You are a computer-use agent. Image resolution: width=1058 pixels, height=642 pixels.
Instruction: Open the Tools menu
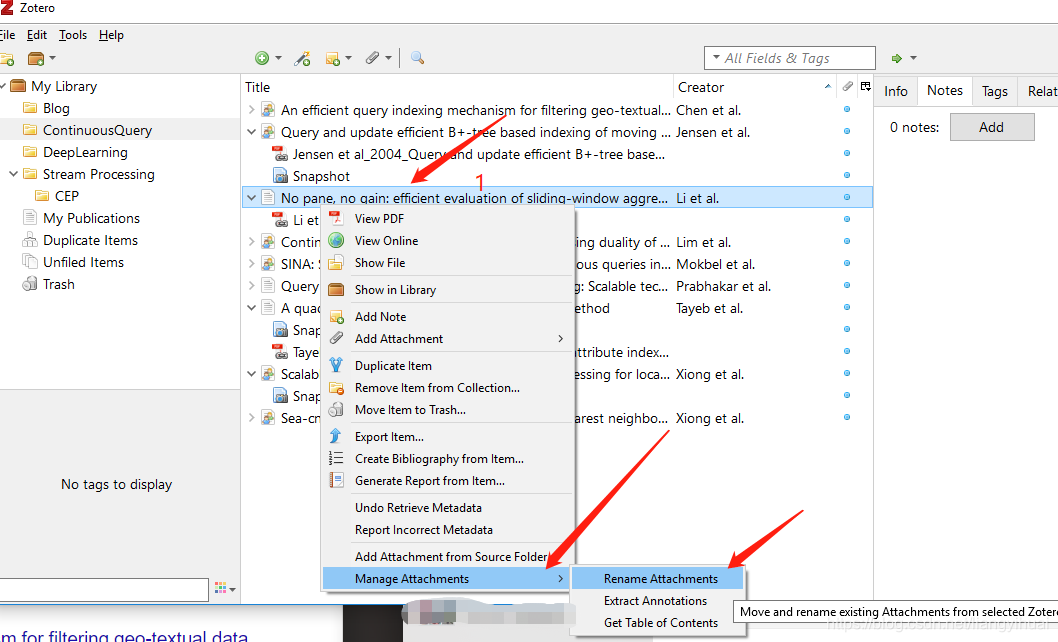tap(73, 35)
